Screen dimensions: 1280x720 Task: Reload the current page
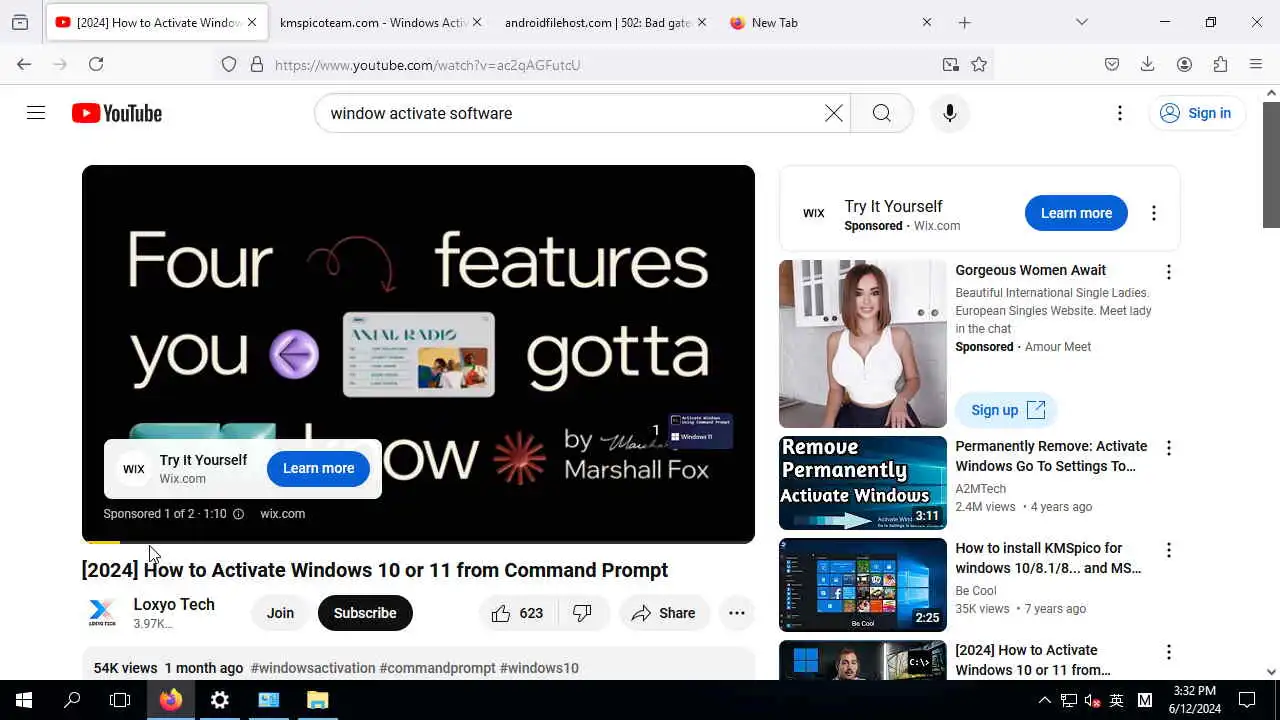[x=96, y=64]
